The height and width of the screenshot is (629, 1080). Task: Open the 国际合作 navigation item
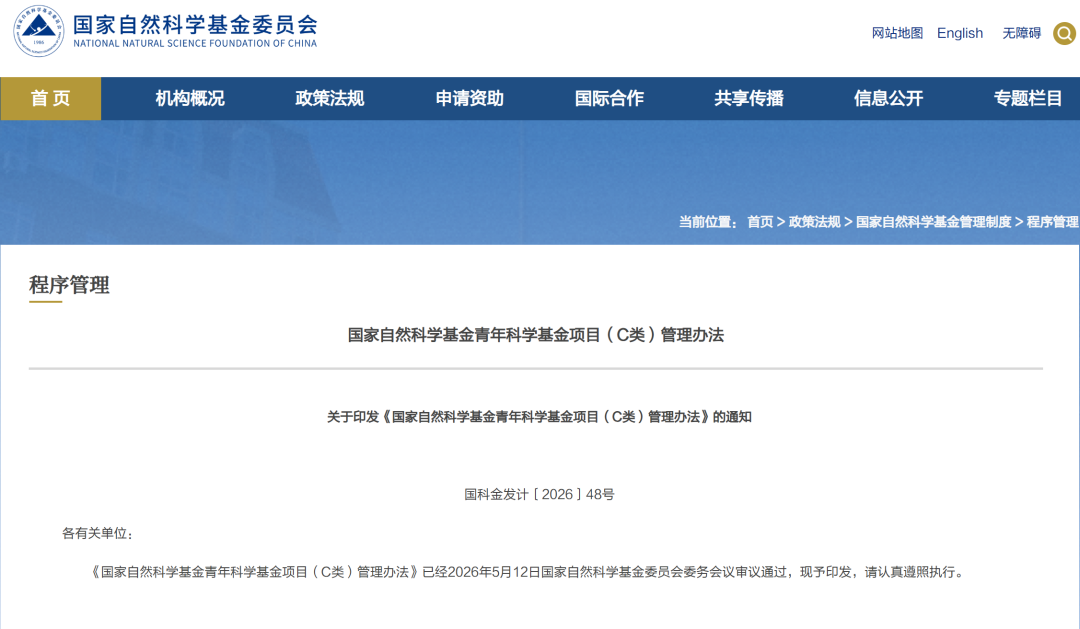click(x=609, y=99)
